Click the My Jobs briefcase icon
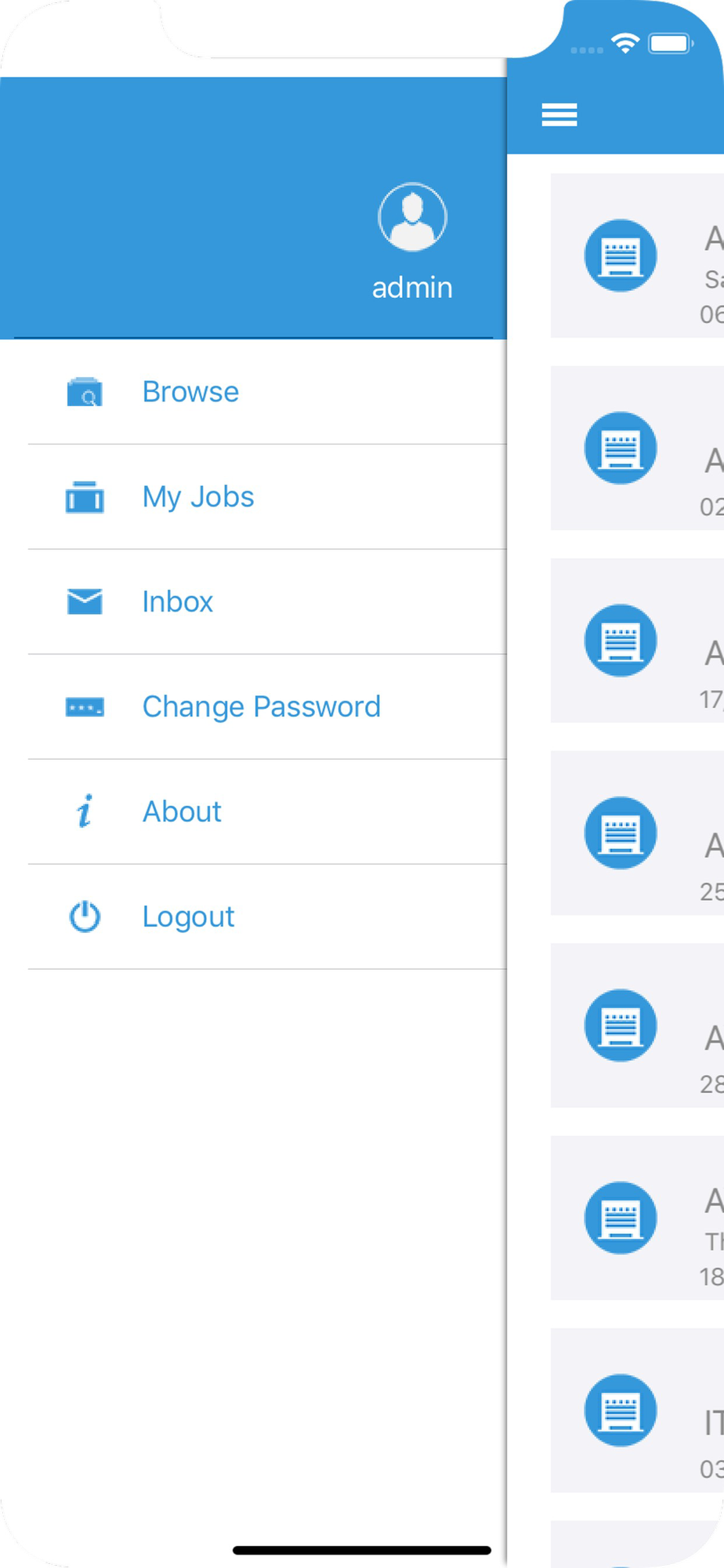This screenshot has height=1568, width=724. 85,497
